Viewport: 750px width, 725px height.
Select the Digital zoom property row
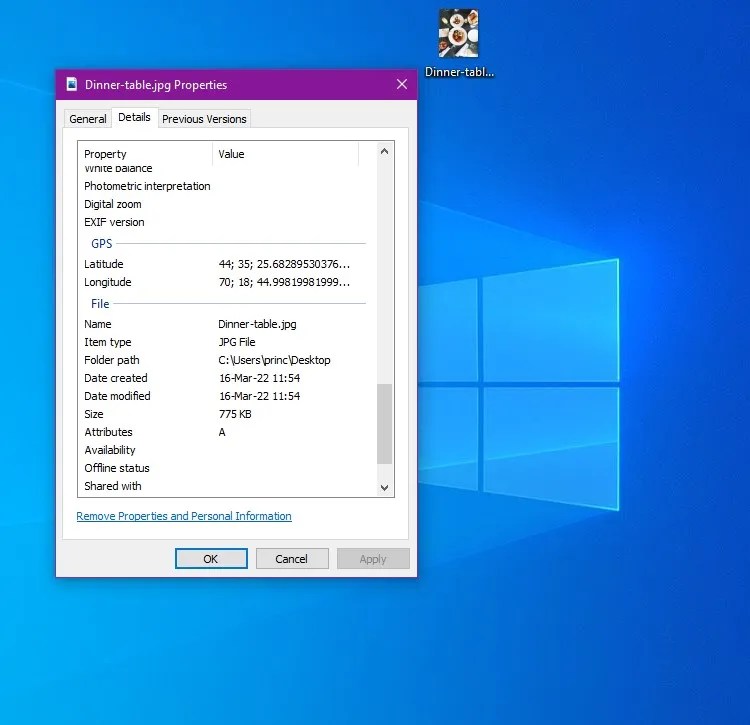[x=225, y=204]
